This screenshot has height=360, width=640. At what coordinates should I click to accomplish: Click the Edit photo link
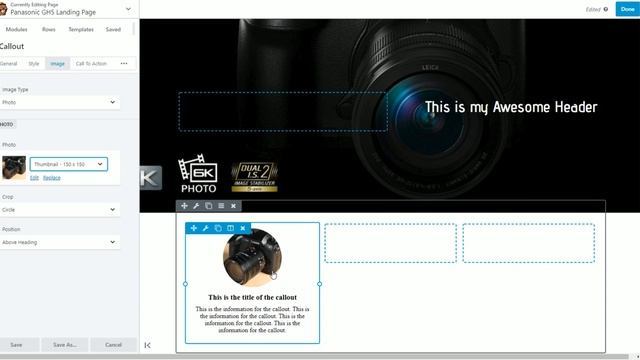click(34, 178)
